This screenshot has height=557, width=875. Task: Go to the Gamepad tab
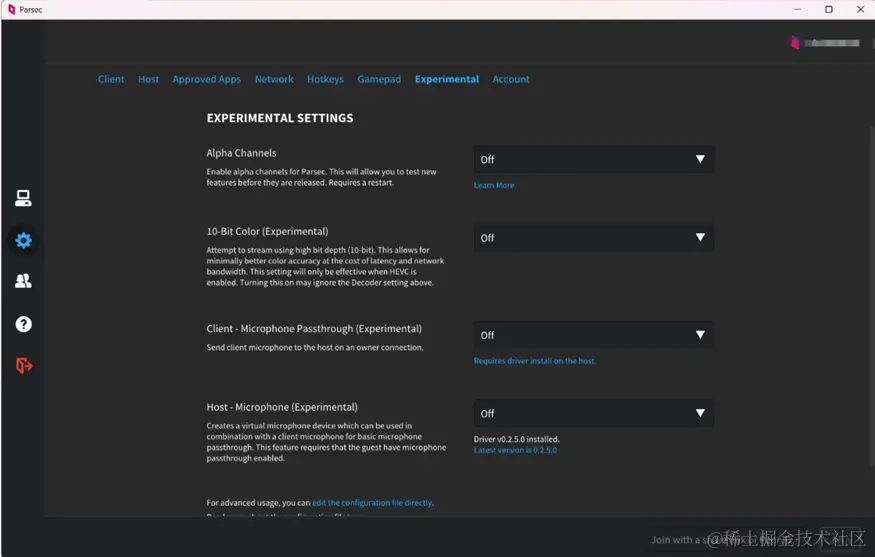379,79
